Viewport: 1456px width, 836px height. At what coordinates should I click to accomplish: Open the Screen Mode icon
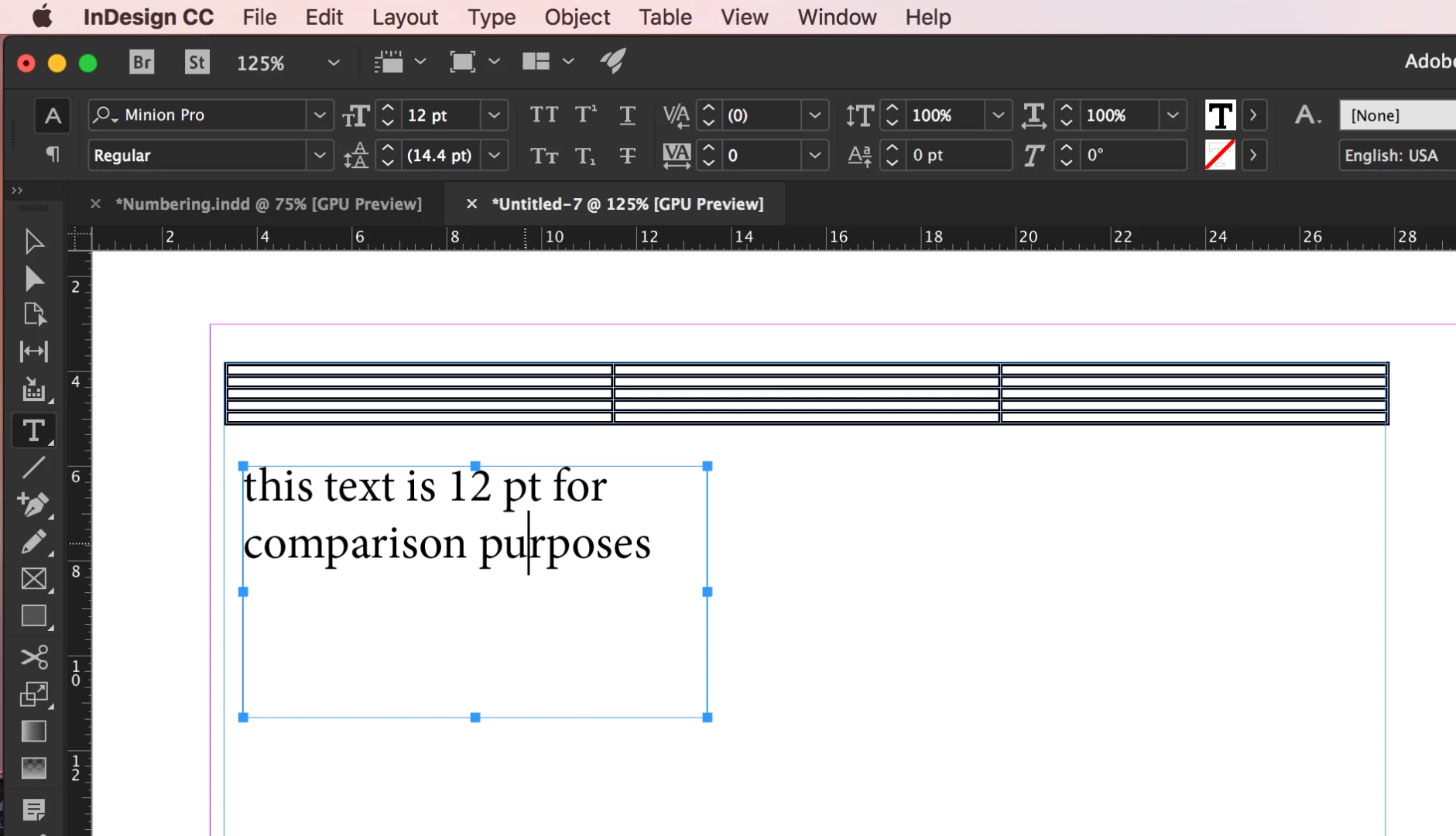click(463, 62)
